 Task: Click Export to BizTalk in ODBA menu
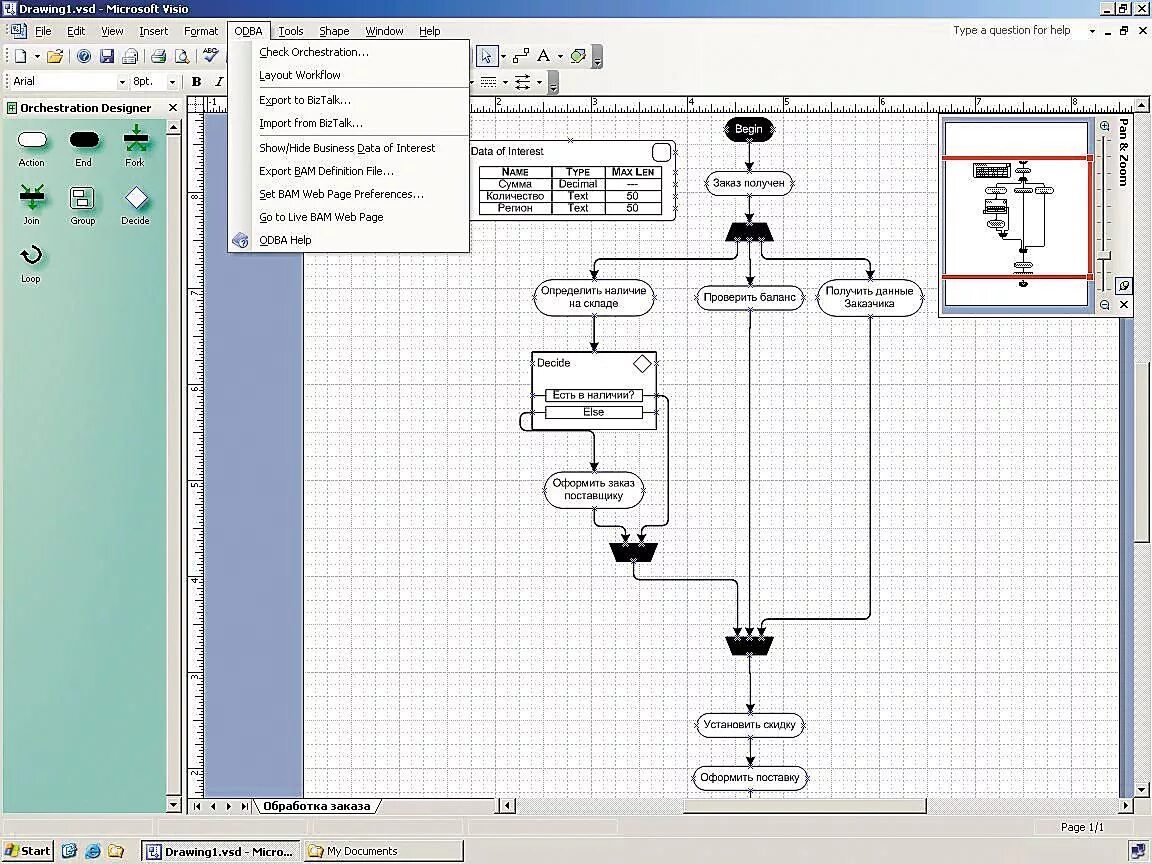point(304,99)
